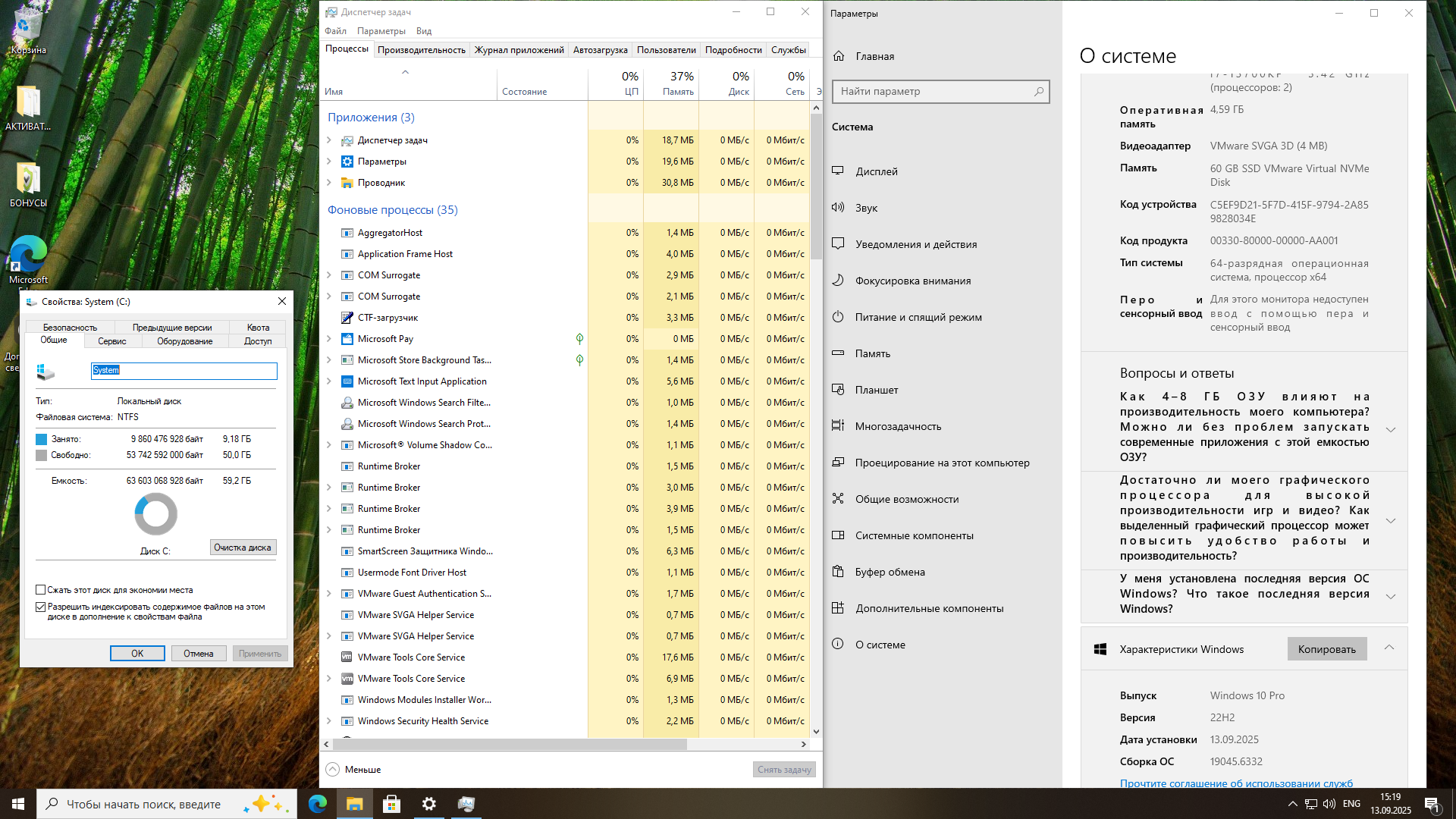The height and width of the screenshot is (819, 1456).
Task: Open the Вид menu in Task Manager
Action: (424, 31)
